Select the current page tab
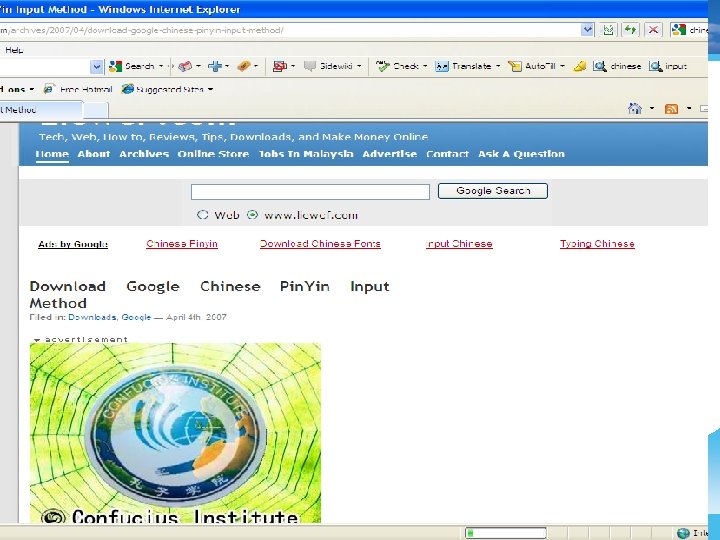Viewport: 720px width, 540px height. click(x=40, y=110)
